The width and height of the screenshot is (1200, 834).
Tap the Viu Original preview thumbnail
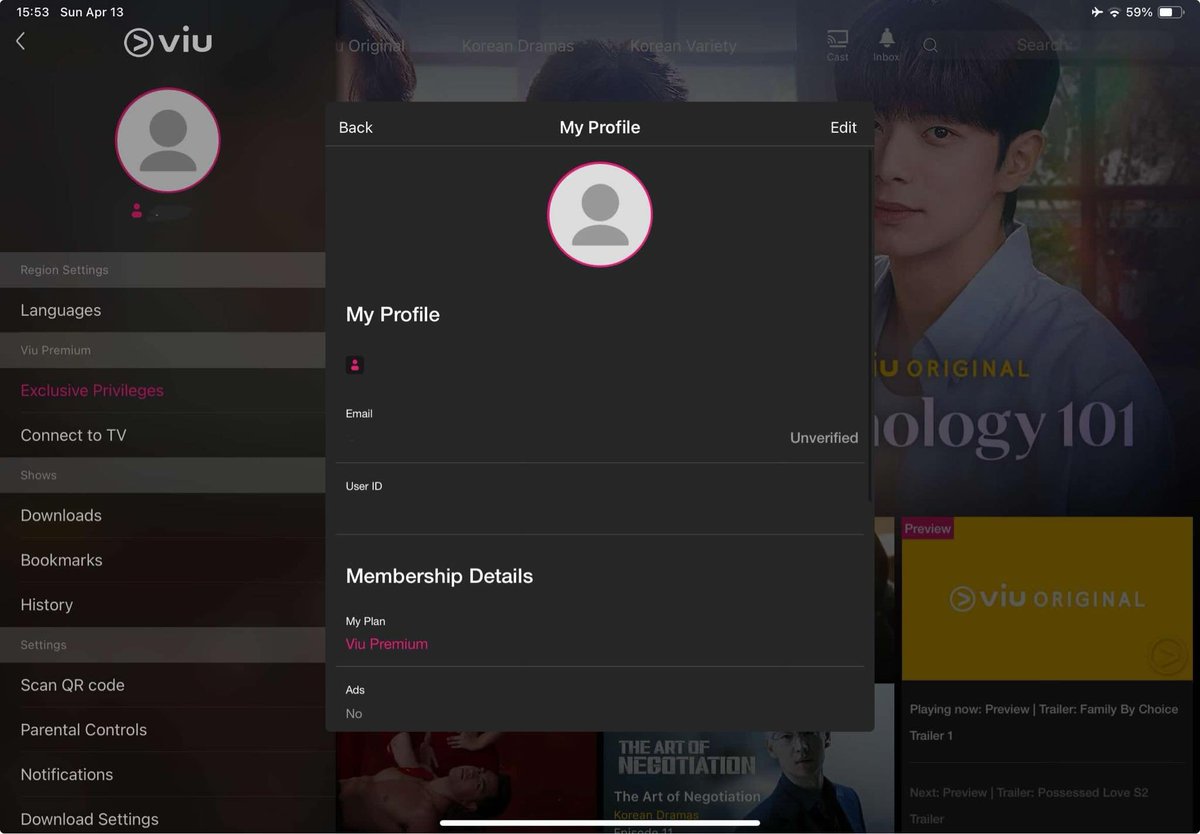coord(1046,599)
